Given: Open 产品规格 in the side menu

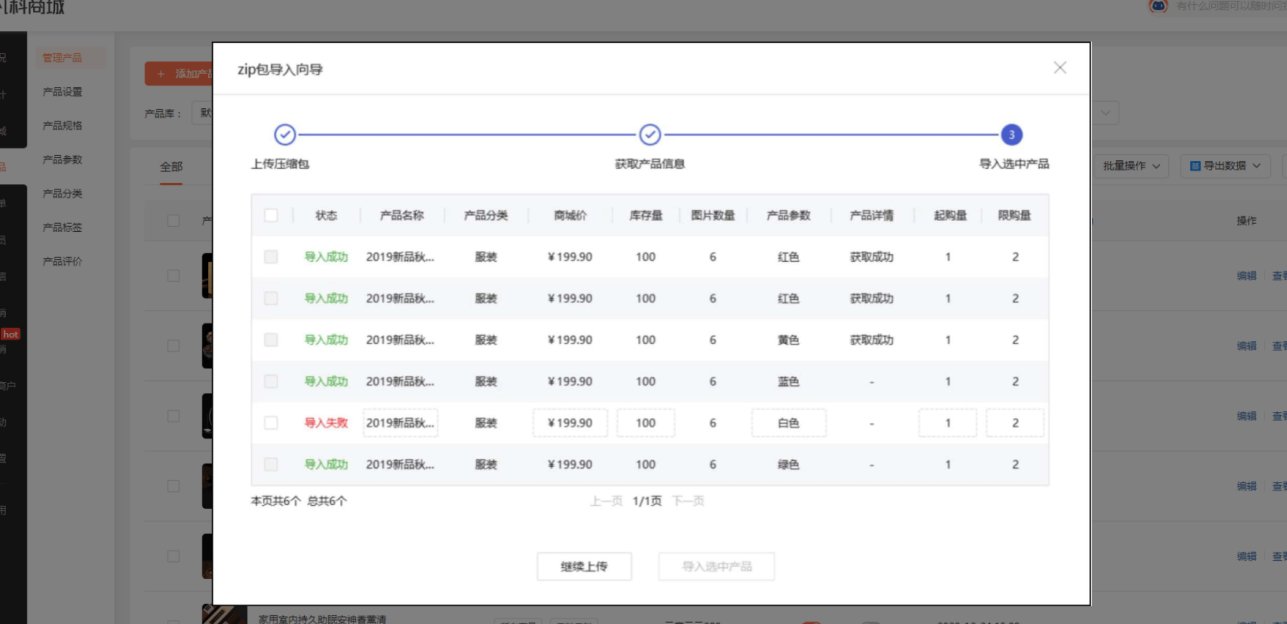Looking at the screenshot, I should 62,126.
